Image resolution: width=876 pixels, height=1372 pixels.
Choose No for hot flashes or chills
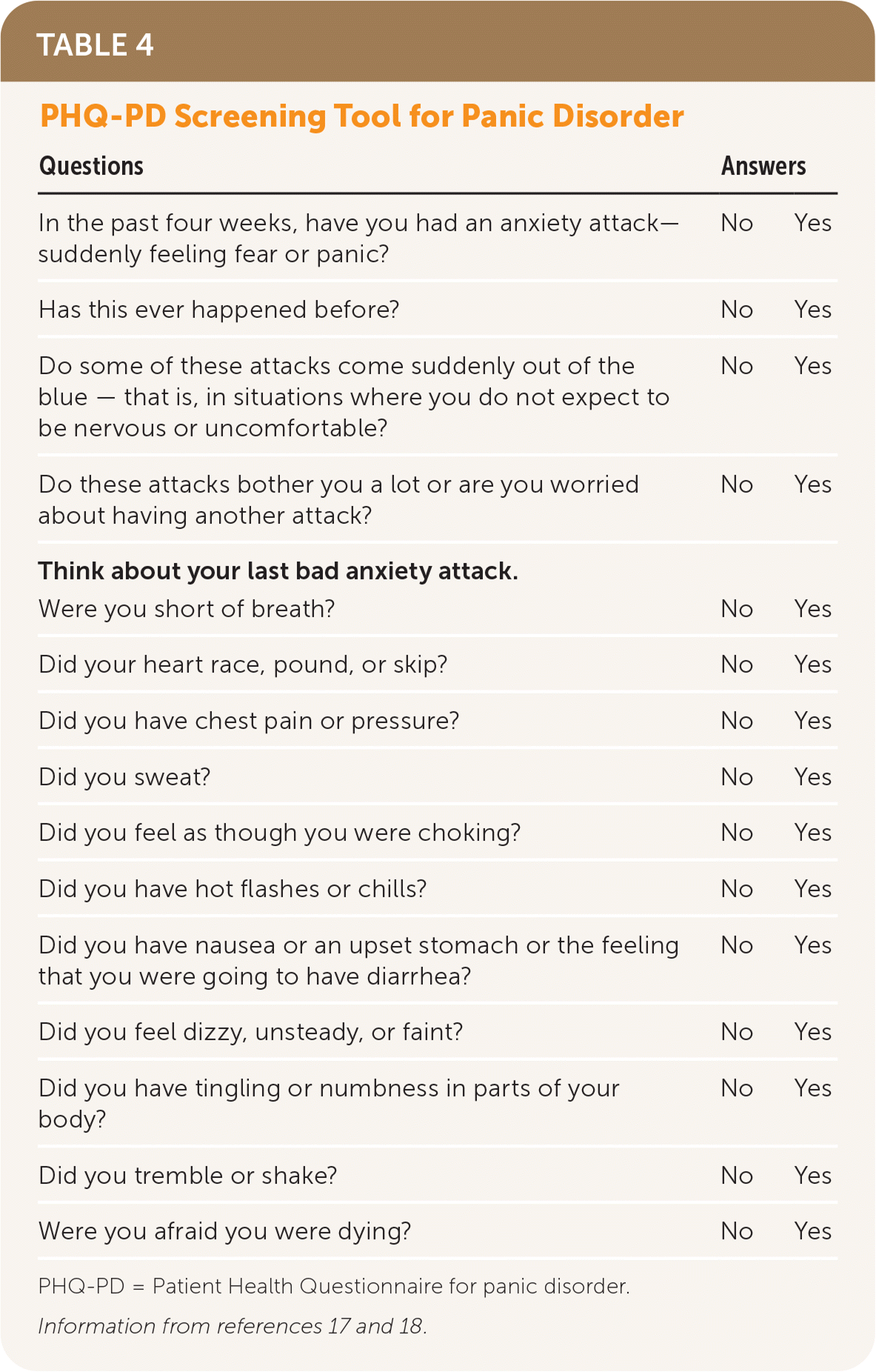737,889
